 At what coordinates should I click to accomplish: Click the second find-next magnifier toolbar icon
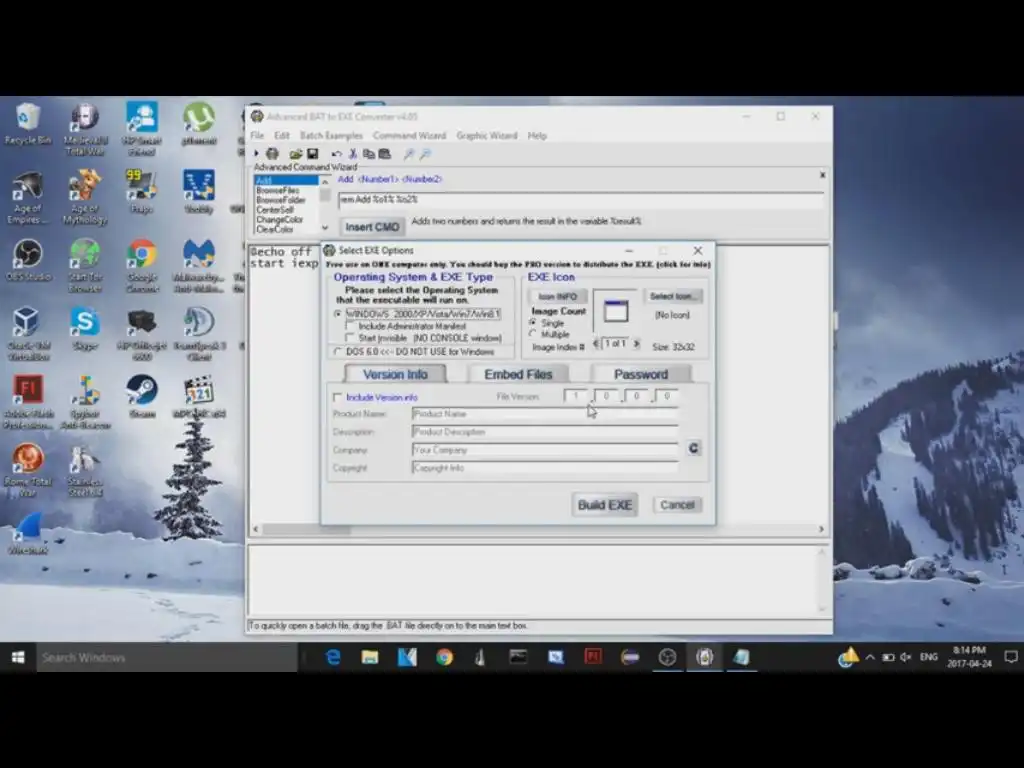(x=425, y=154)
